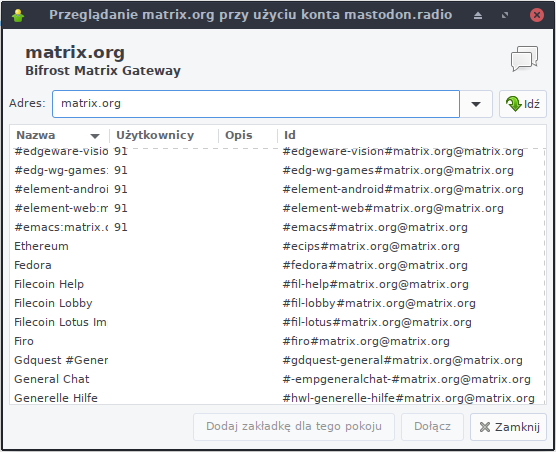Sort by the Id column header
The width and height of the screenshot is (556, 452).
411,135
